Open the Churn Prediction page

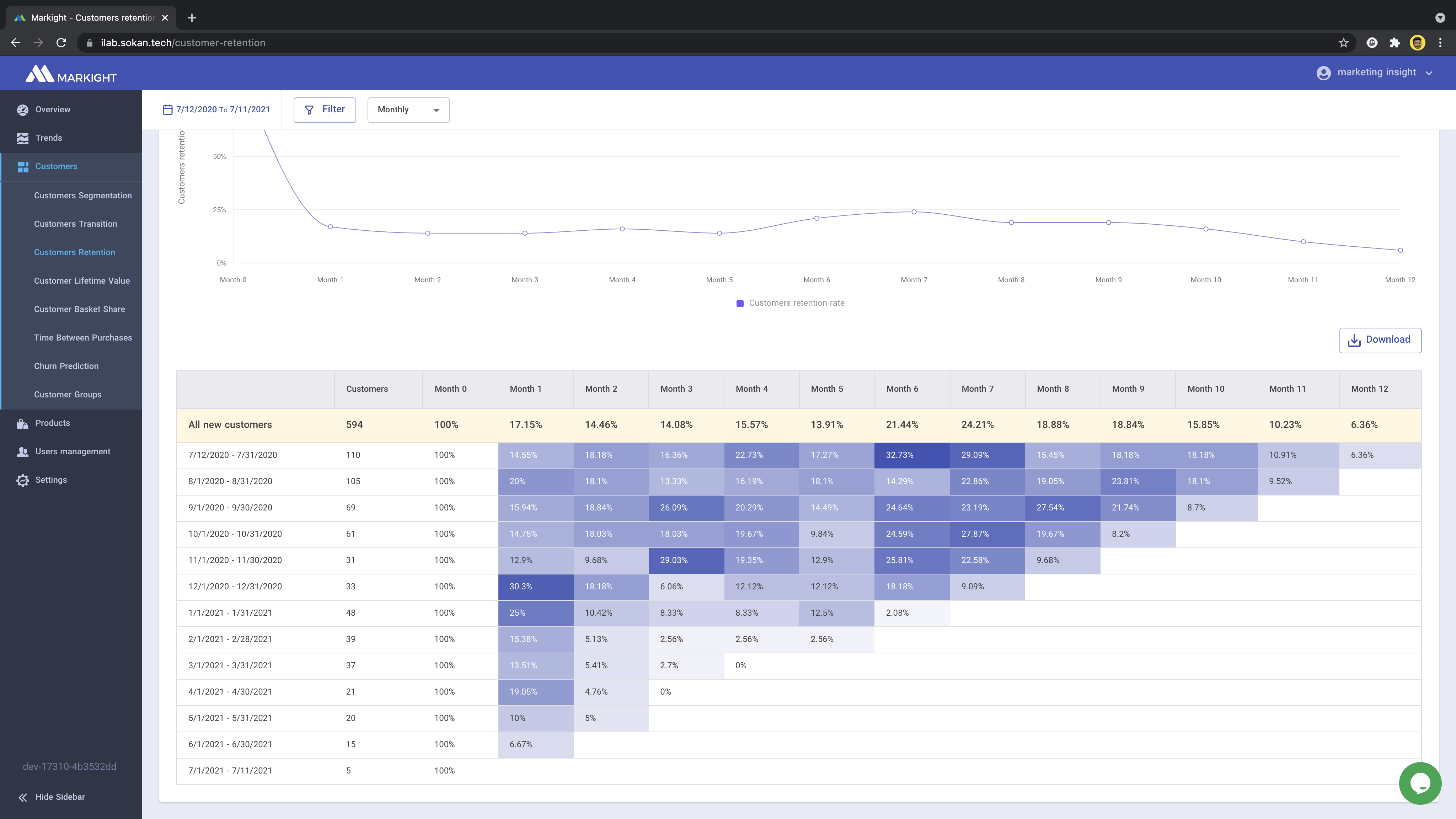point(66,366)
